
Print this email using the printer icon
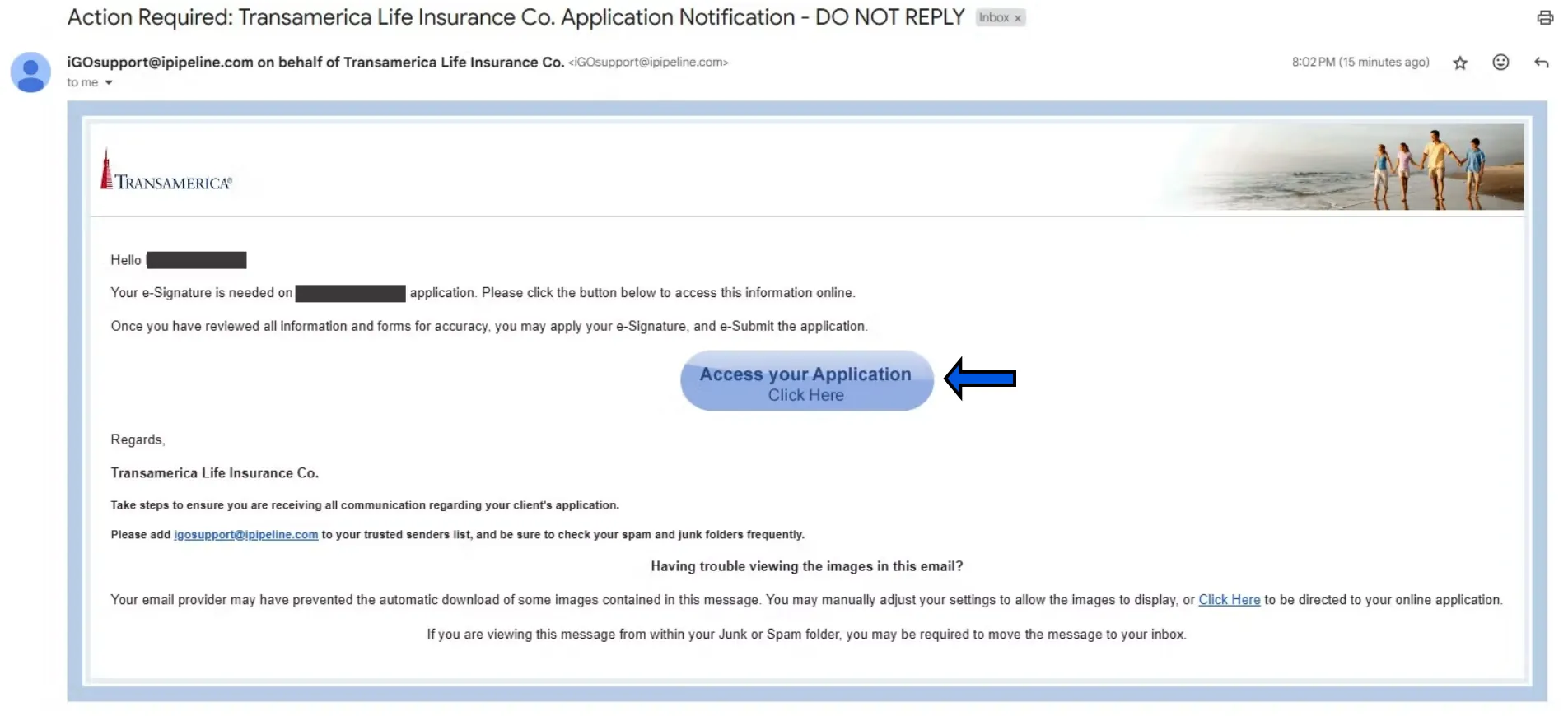[1545, 17]
